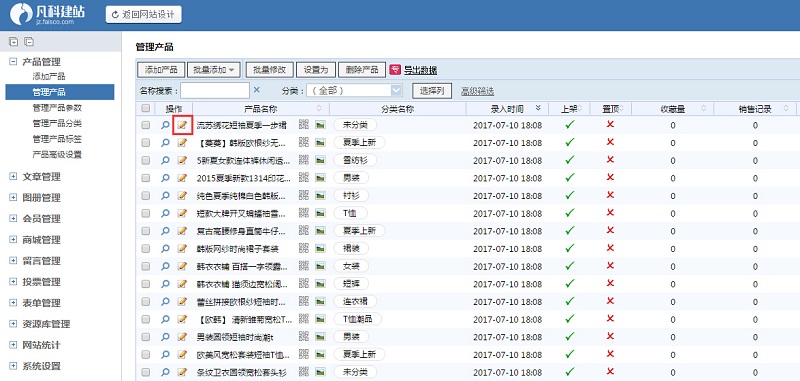
Task: Open 管理产品参数 in the sidebar
Action: tap(57, 108)
